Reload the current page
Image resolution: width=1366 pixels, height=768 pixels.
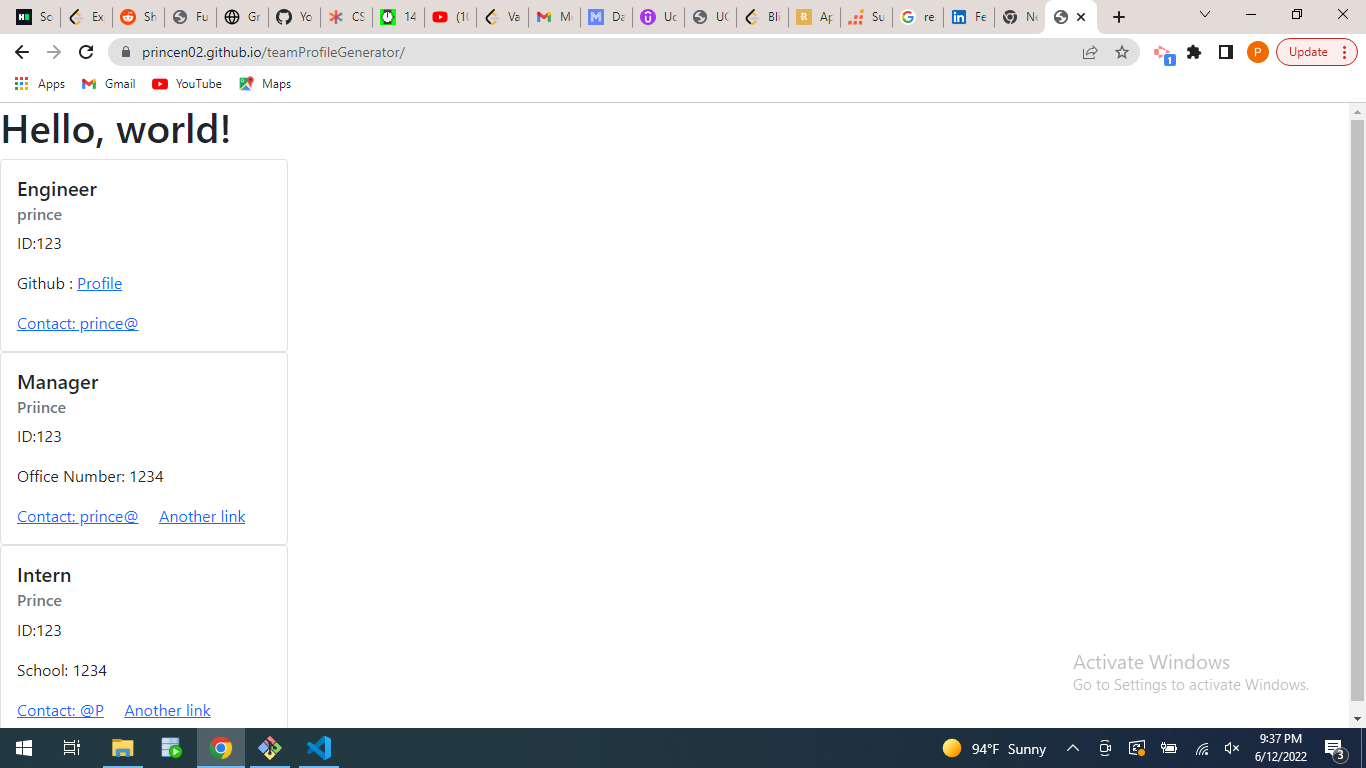point(86,52)
